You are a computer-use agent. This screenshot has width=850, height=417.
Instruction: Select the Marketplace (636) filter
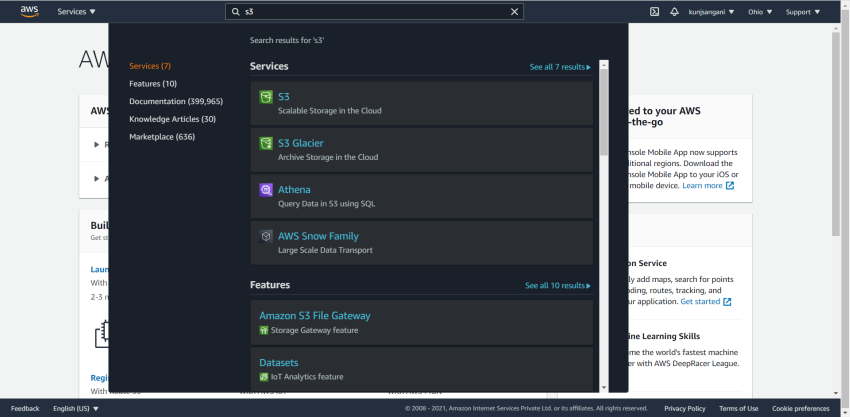(x=162, y=137)
